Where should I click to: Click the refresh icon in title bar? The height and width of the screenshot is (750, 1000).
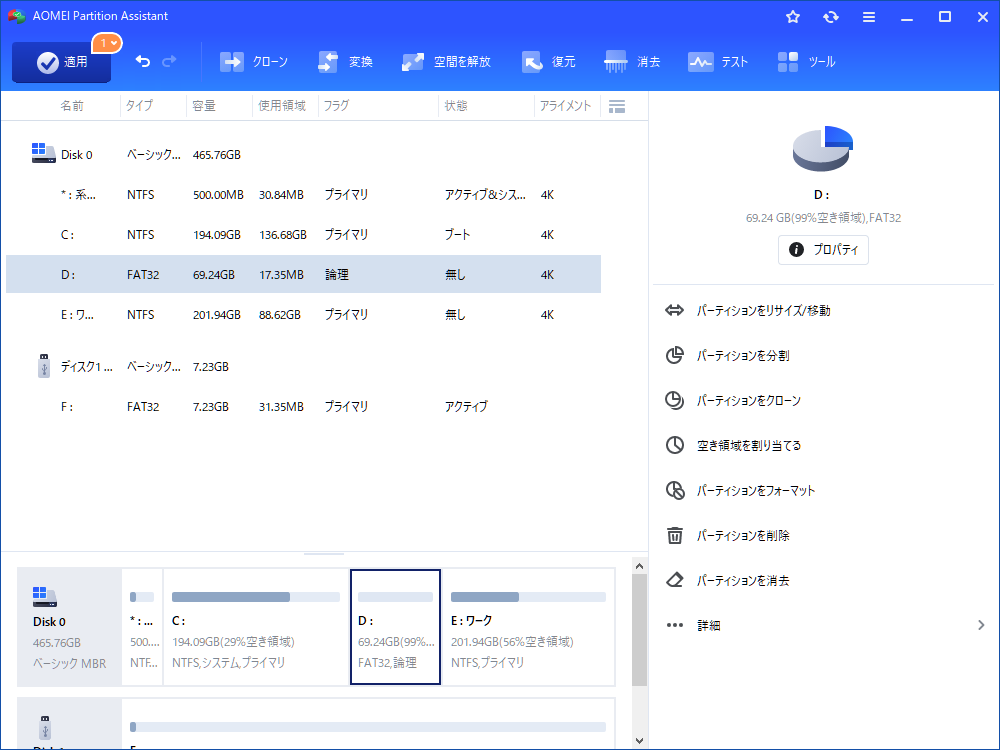830,17
